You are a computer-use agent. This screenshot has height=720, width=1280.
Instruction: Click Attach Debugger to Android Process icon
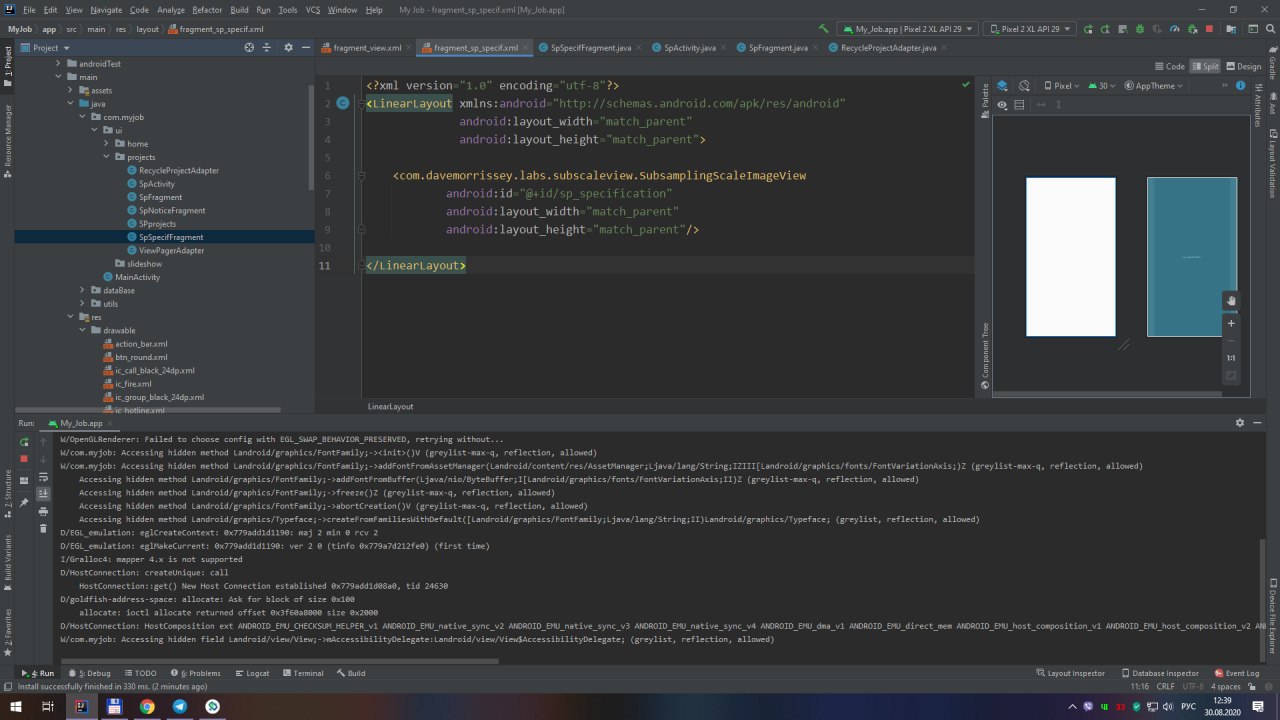click(x=1194, y=29)
